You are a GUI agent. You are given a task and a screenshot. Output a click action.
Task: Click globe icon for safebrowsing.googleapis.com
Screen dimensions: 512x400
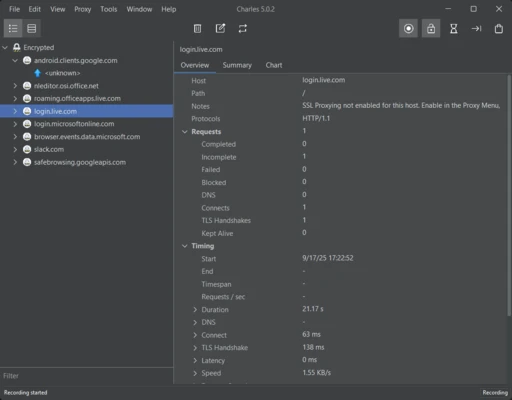[27, 162]
